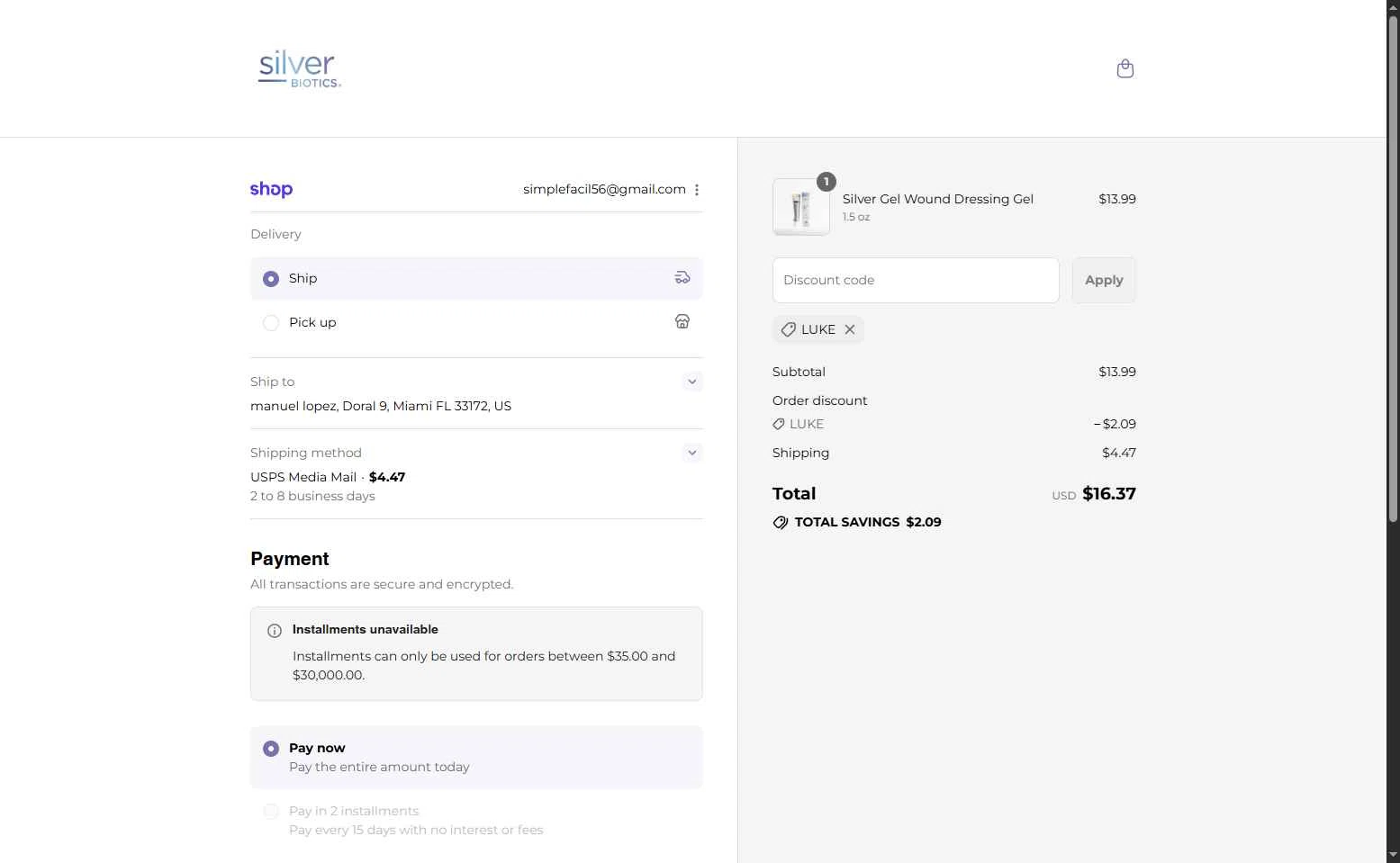Image resolution: width=1400 pixels, height=863 pixels.
Task: Click the total amount $16.37
Action: coord(1109,493)
